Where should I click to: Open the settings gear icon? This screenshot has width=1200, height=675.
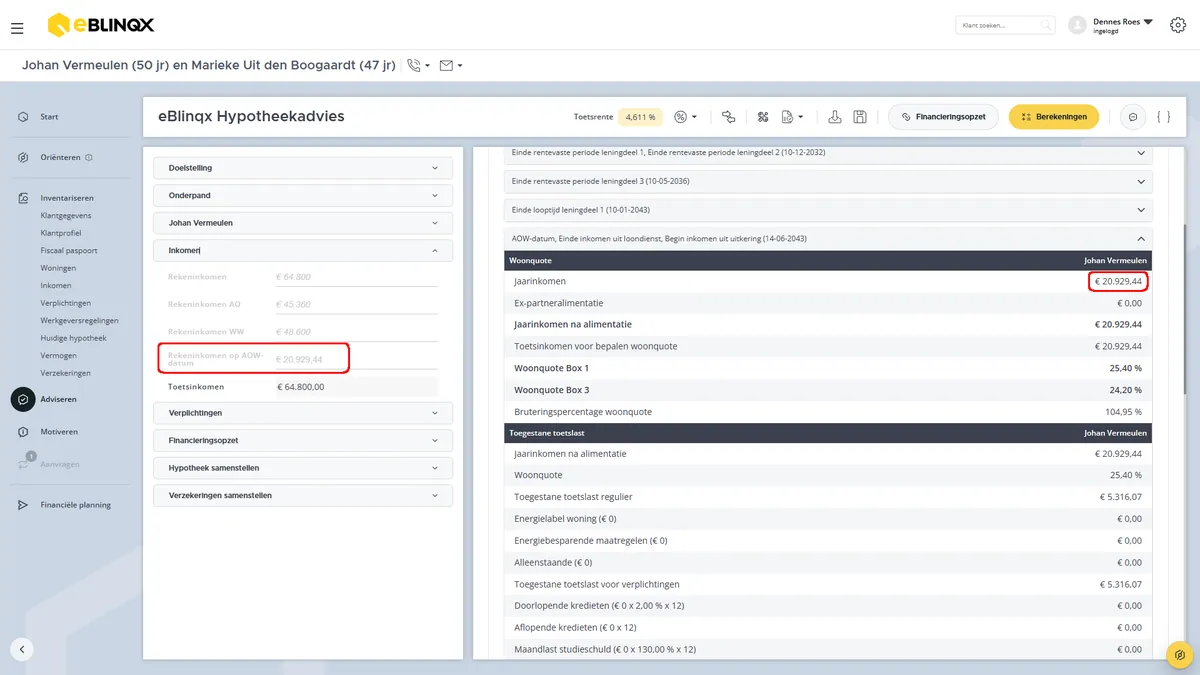(1177, 25)
